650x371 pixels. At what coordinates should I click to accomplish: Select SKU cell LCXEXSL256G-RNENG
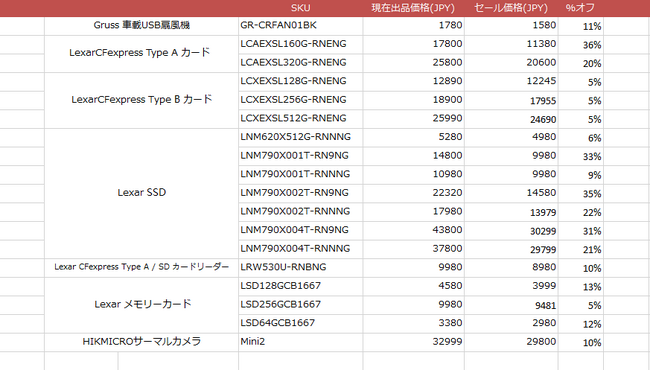[x=301, y=100]
